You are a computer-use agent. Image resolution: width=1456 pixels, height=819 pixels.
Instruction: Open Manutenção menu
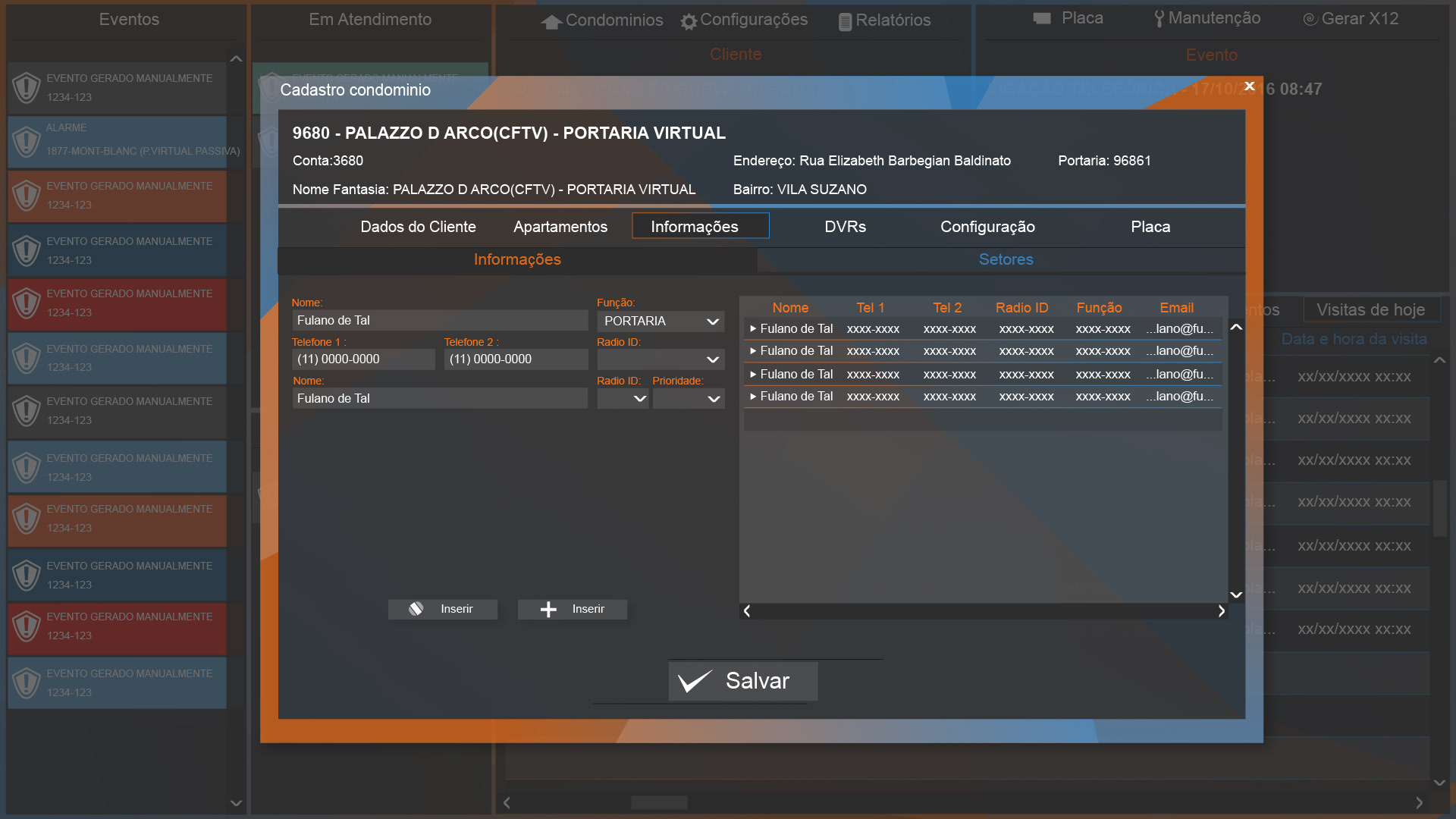coord(1207,18)
